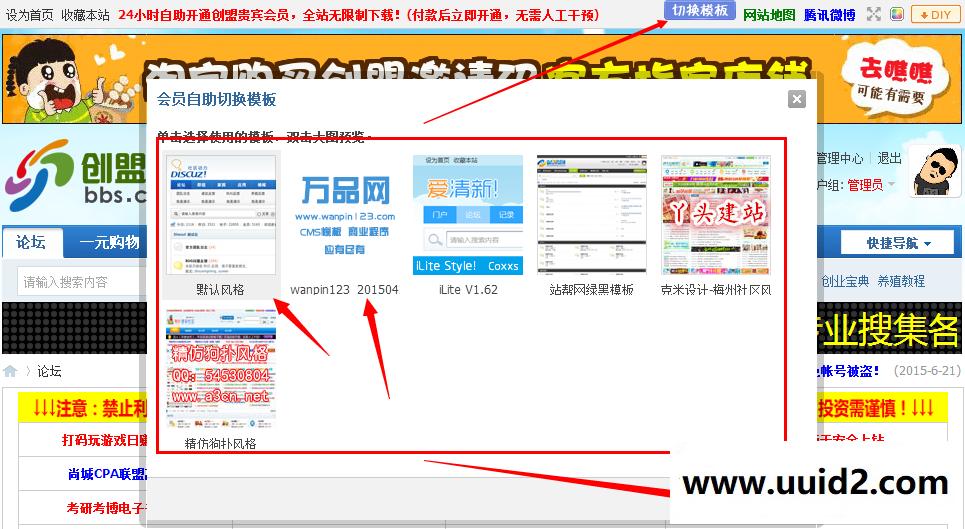Open the 管理中心 link
This screenshot has height=529, width=965.
pyautogui.click(x=839, y=158)
